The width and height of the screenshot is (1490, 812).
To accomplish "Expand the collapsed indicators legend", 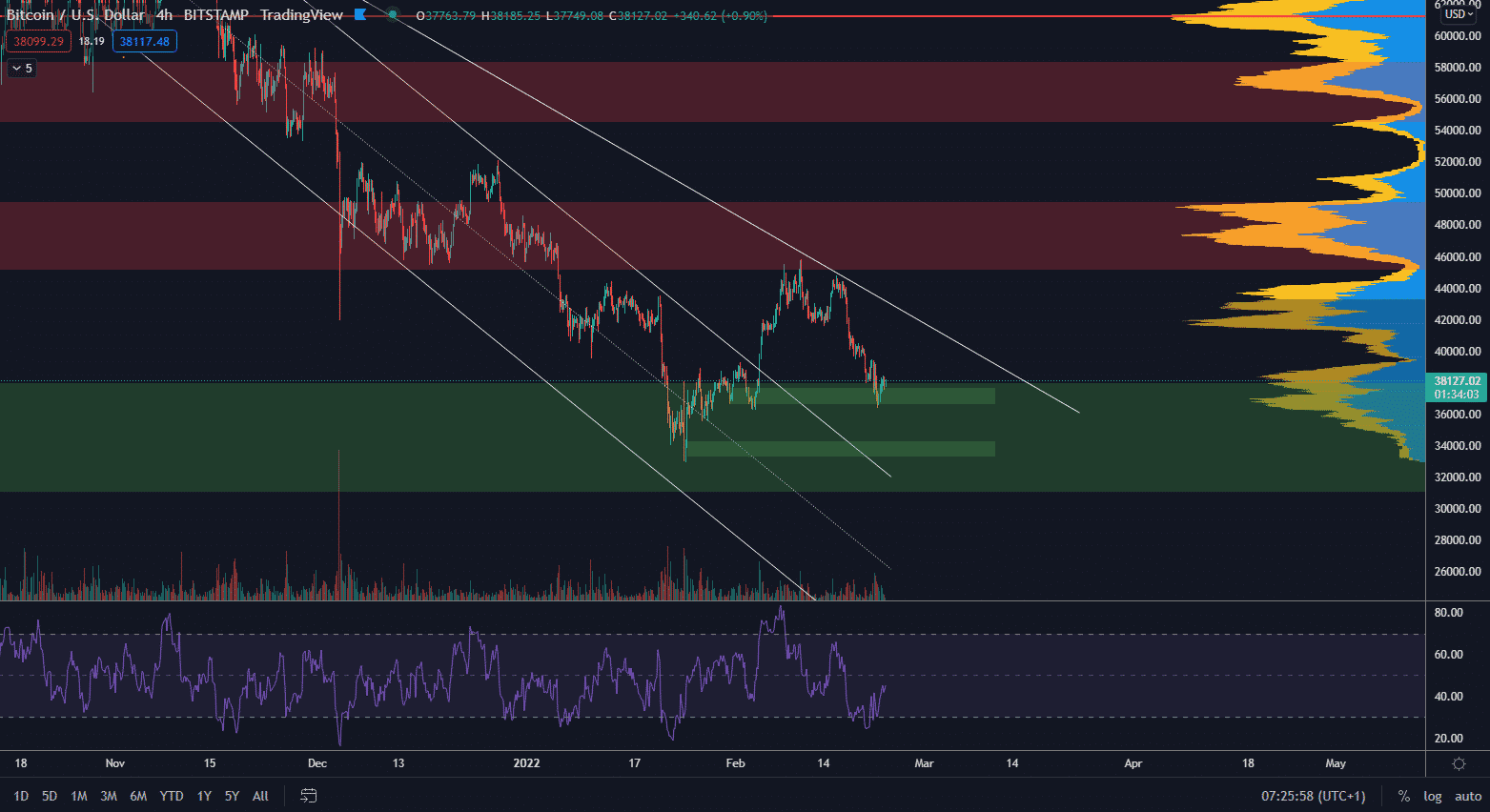I will (x=22, y=69).
